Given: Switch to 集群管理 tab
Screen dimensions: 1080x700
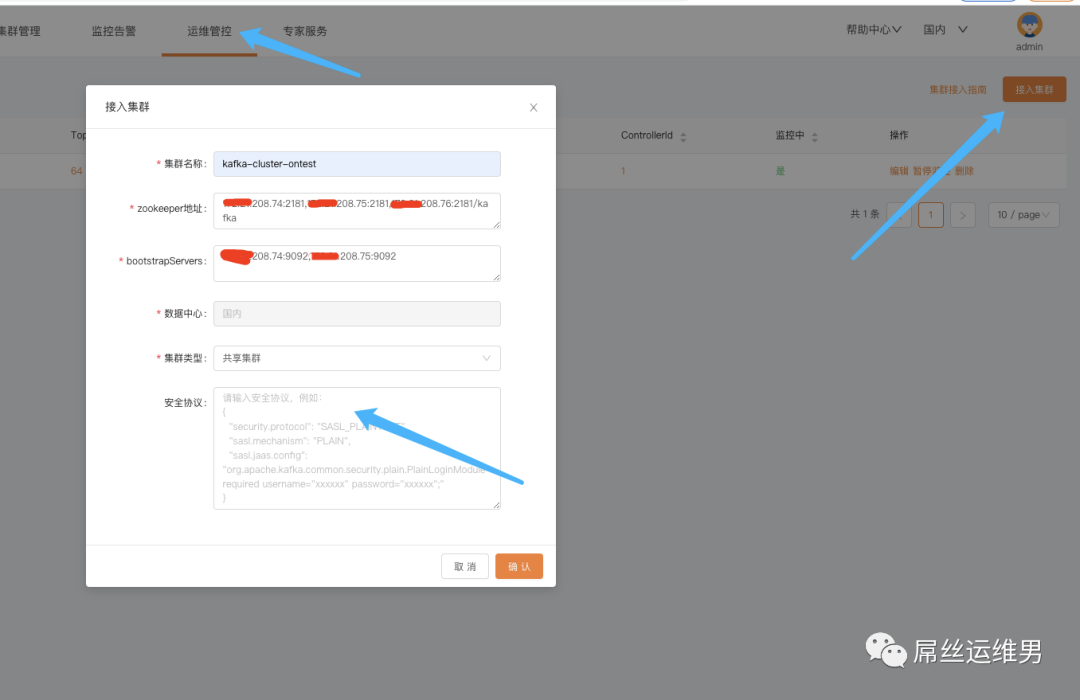Looking at the screenshot, I should coord(20,31).
